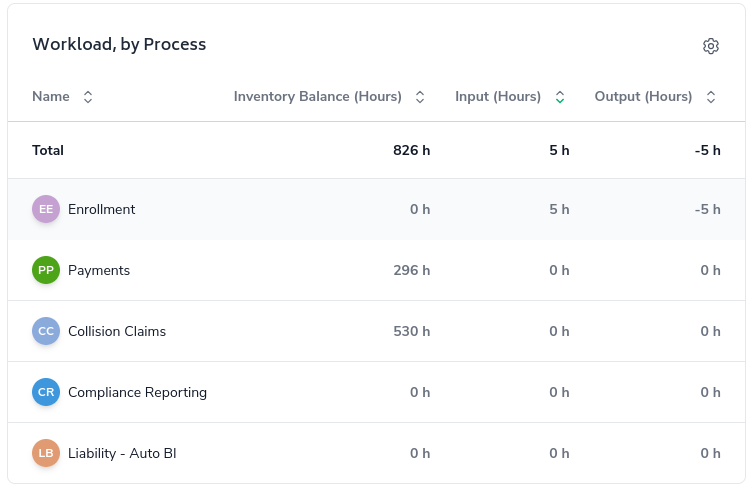The height and width of the screenshot is (491, 753).
Task: Click the PP Payments avatar icon
Action: (46, 270)
